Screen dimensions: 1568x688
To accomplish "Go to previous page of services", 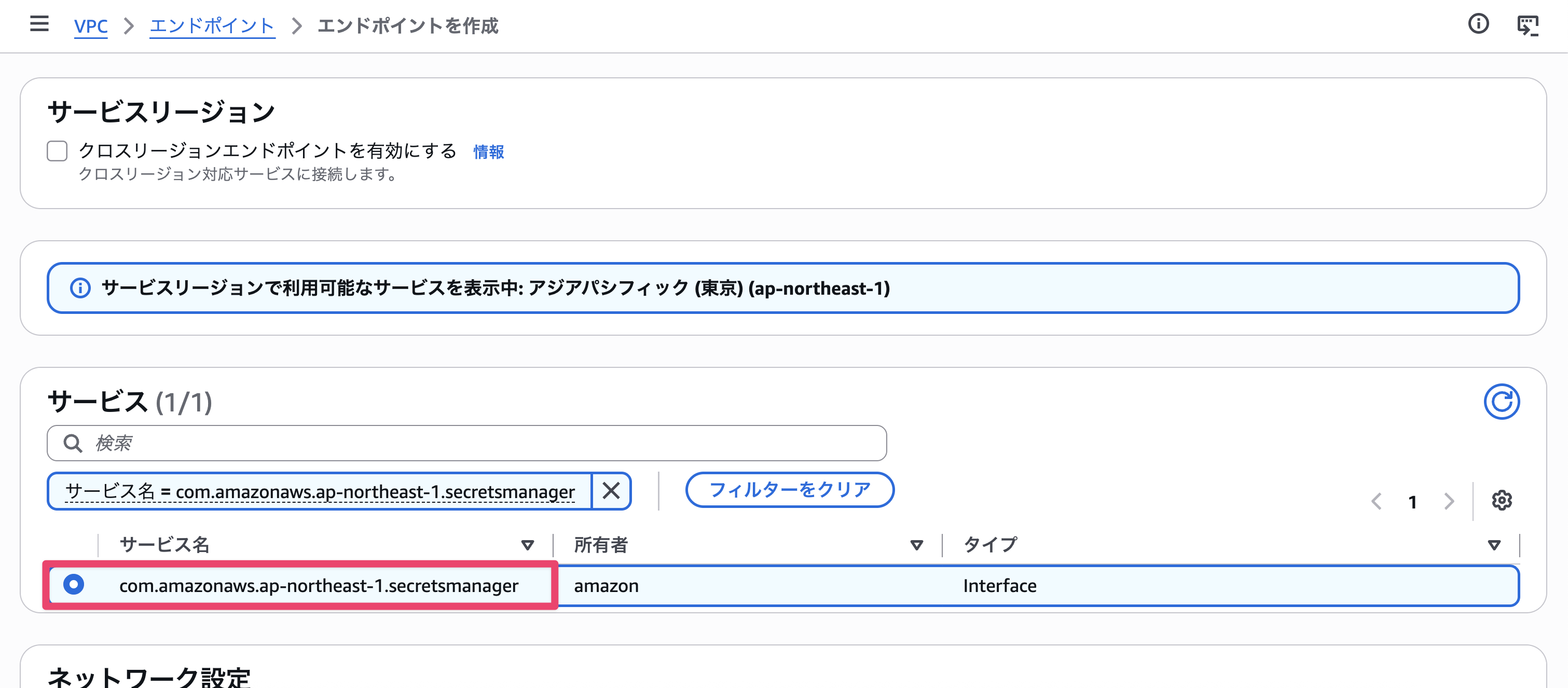I will click(x=1376, y=501).
